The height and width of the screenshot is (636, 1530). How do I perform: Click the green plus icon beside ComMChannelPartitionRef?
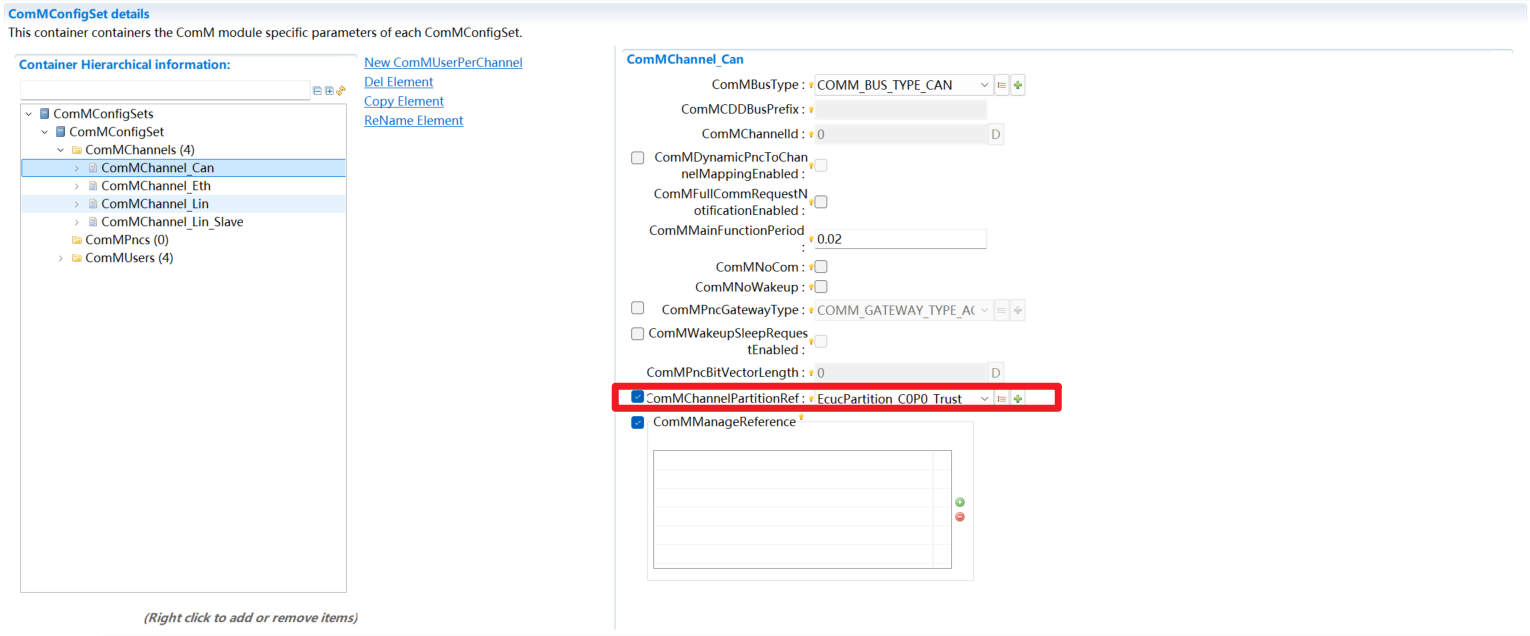(x=1018, y=399)
